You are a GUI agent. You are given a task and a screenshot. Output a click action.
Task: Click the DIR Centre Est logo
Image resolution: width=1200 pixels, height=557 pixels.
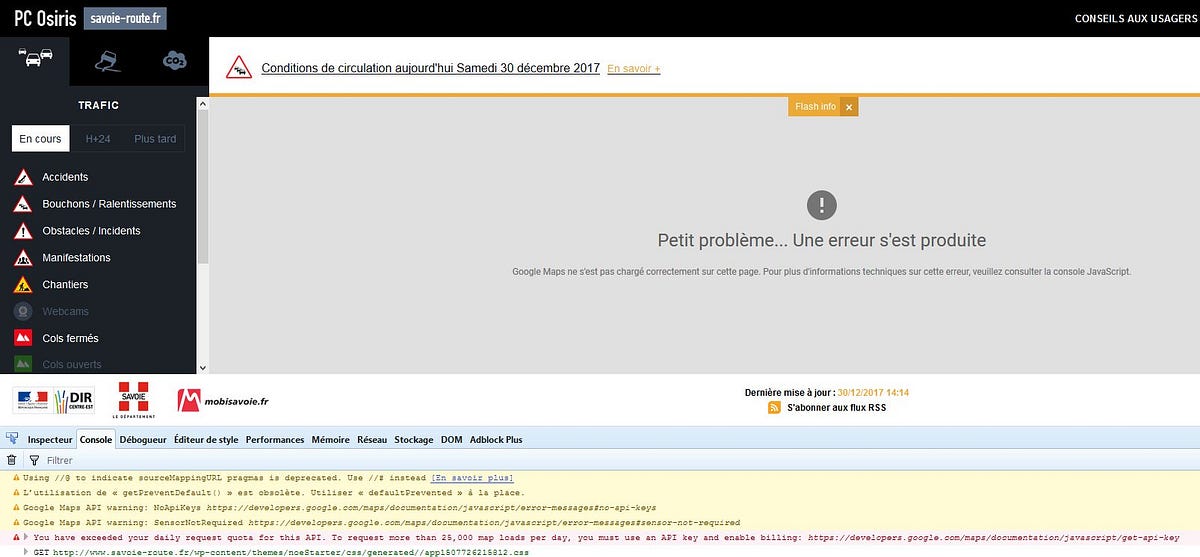pos(54,400)
